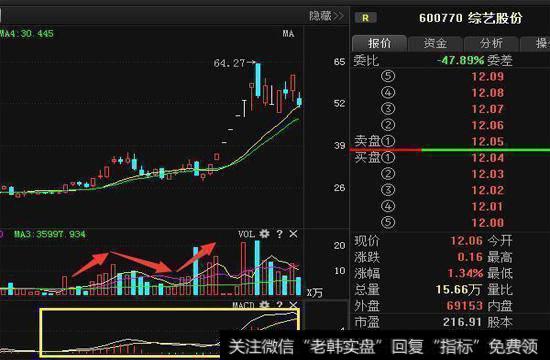
Task: Select sell level 2 circled icon
Action: [388, 125]
